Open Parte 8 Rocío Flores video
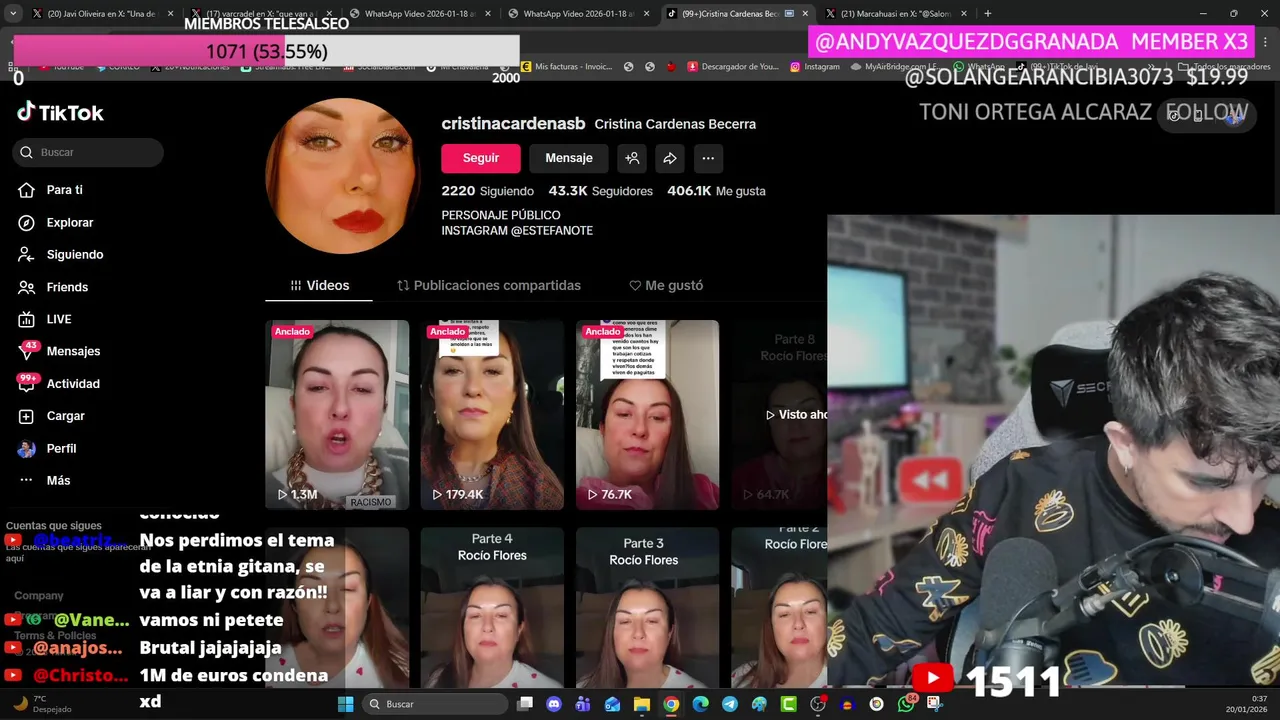 coord(779,415)
